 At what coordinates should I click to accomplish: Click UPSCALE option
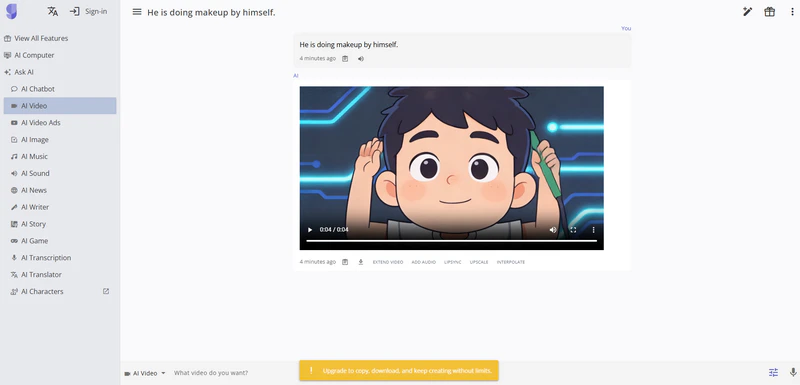click(x=479, y=262)
